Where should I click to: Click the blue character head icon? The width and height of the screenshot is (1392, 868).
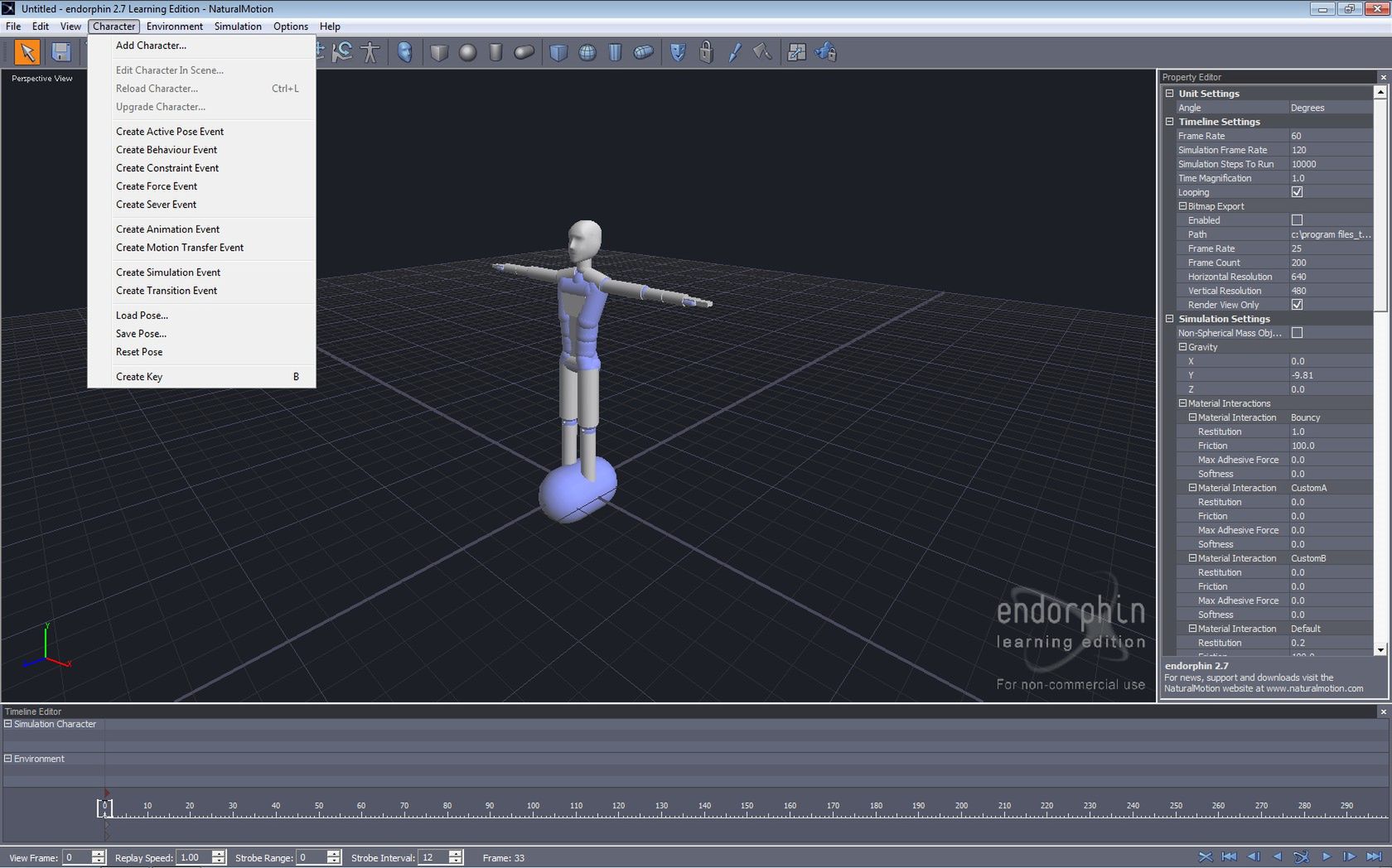(x=404, y=52)
